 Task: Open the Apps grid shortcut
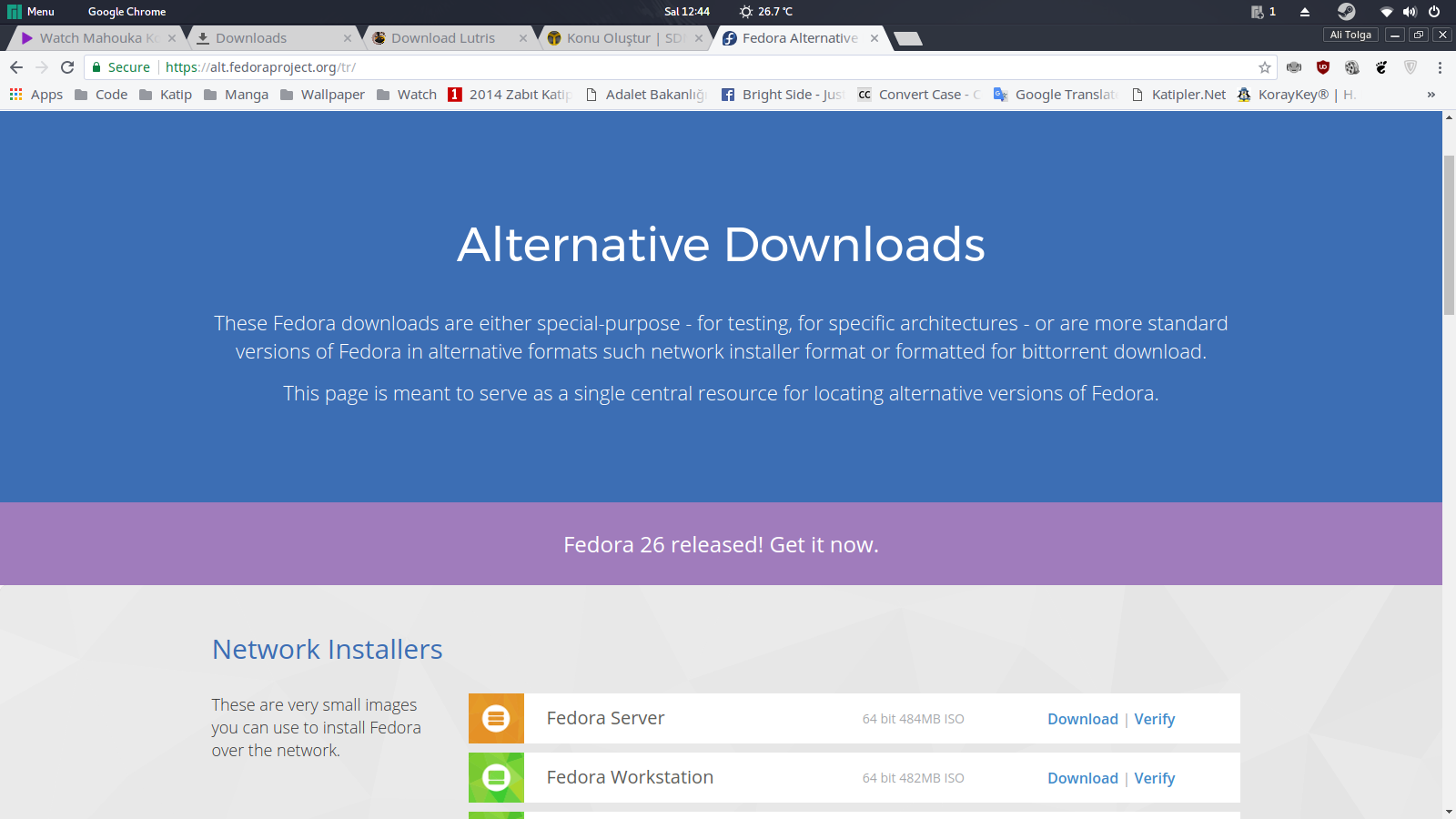point(36,95)
